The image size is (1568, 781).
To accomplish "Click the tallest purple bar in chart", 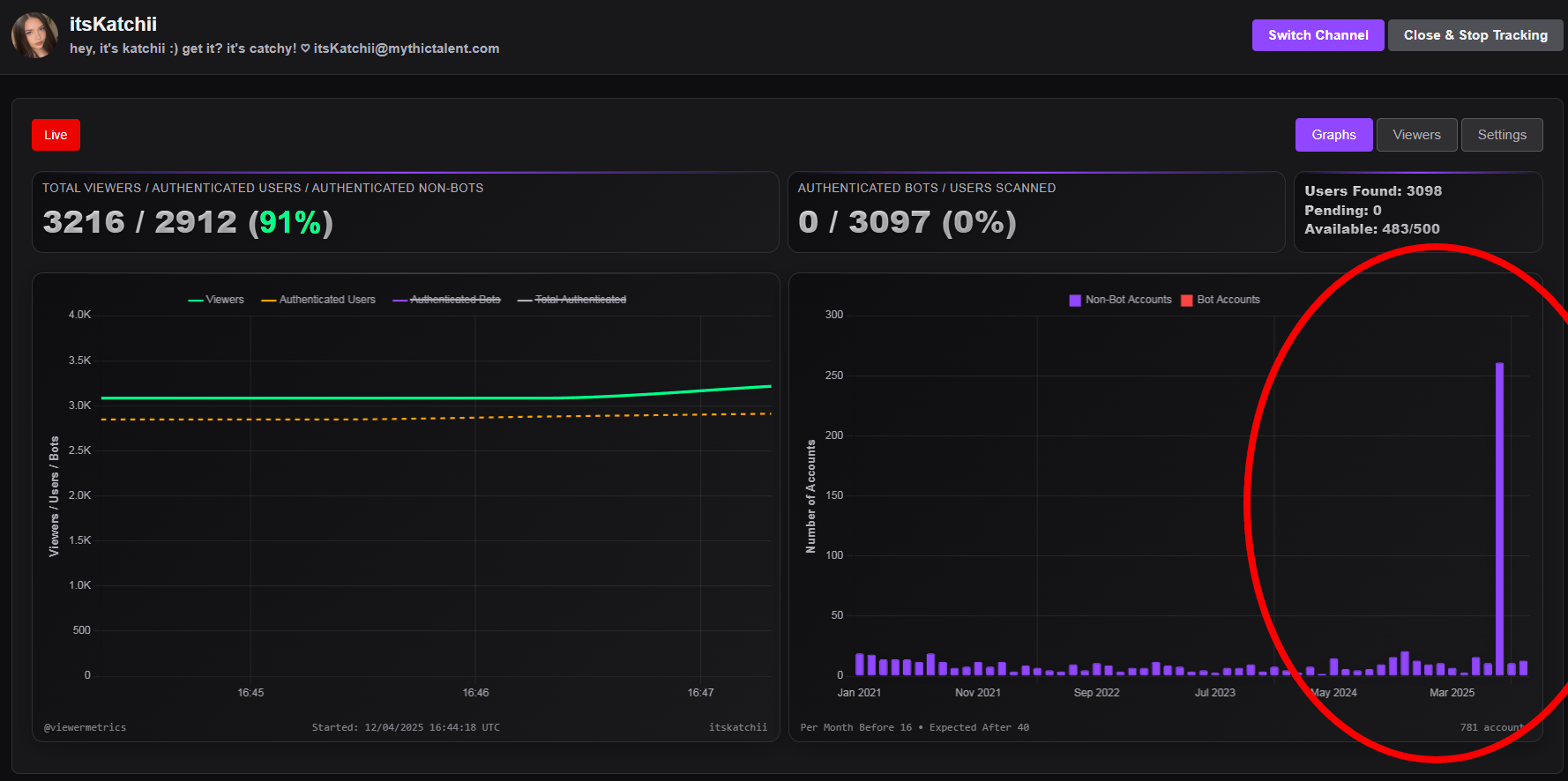I will pos(1499,518).
